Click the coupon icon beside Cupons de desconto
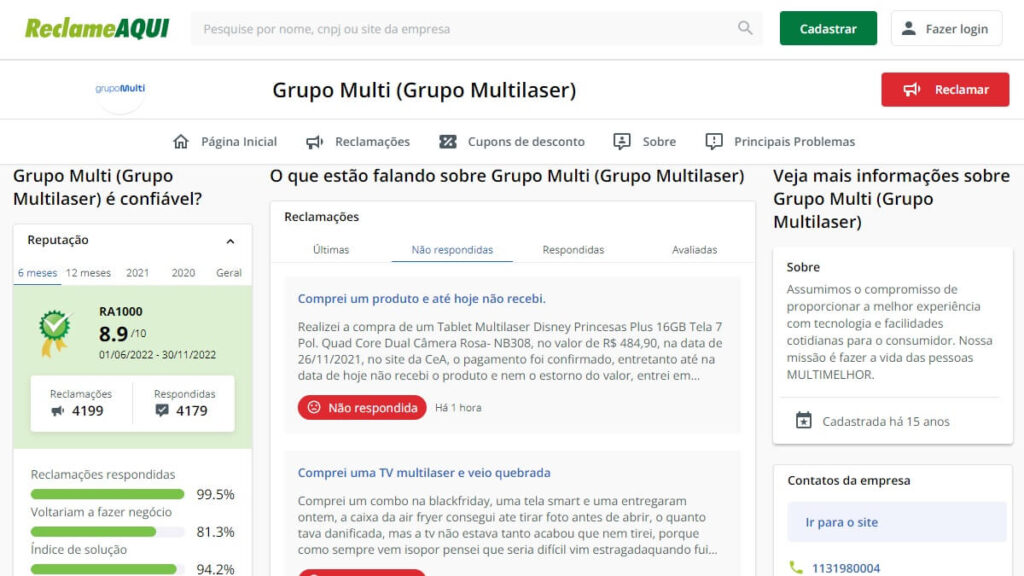 (448, 142)
